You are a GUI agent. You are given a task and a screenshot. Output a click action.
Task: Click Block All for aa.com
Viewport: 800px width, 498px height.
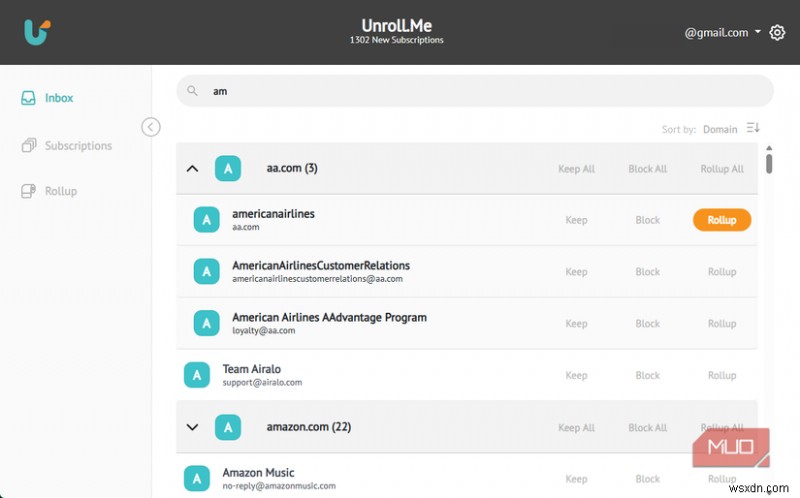click(647, 169)
